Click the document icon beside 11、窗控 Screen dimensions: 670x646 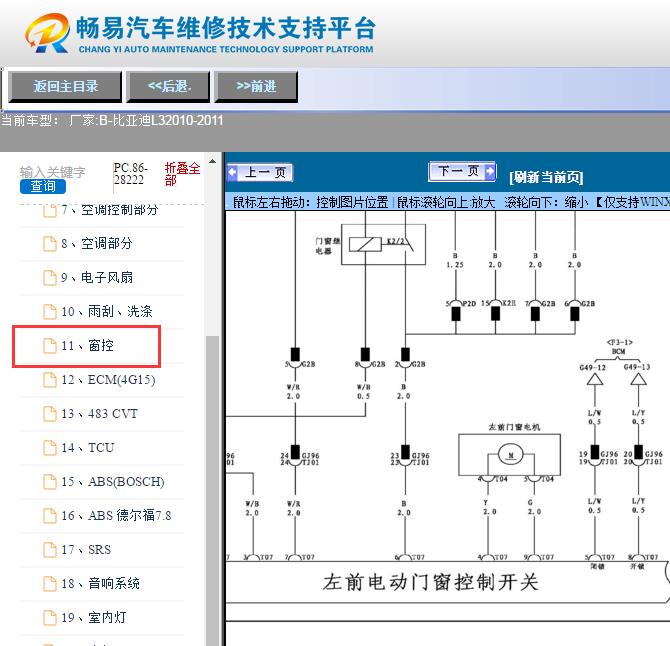coord(50,346)
